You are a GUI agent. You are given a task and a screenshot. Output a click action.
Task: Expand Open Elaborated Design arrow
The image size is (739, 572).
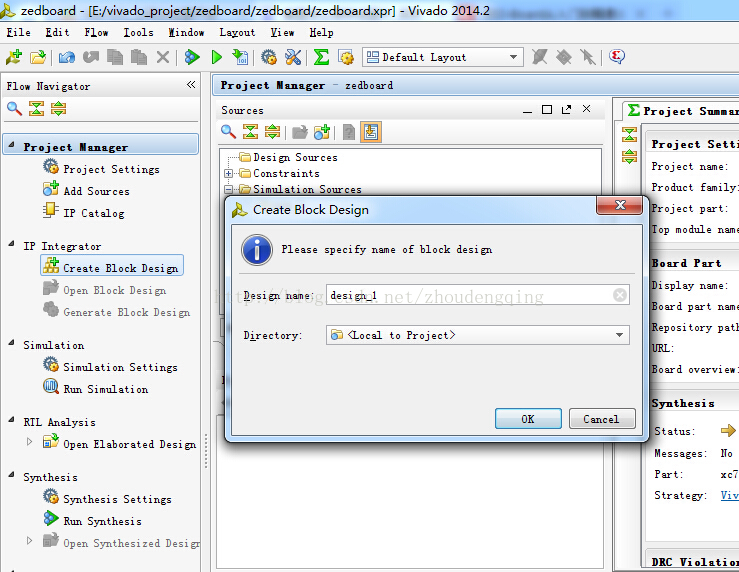pyautogui.click(x=29, y=441)
